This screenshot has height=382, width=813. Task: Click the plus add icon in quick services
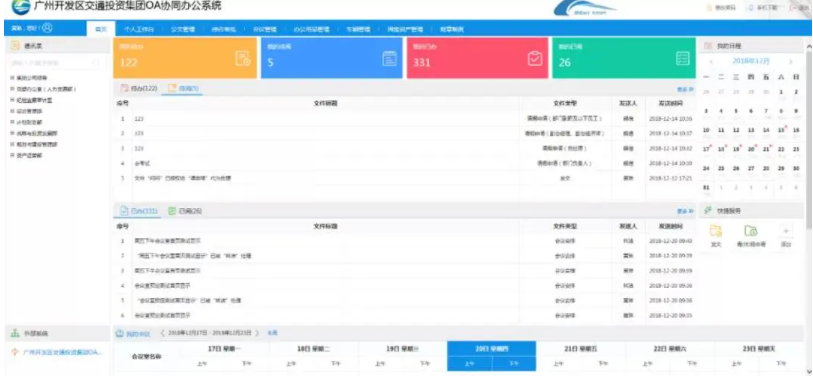click(786, 231)
